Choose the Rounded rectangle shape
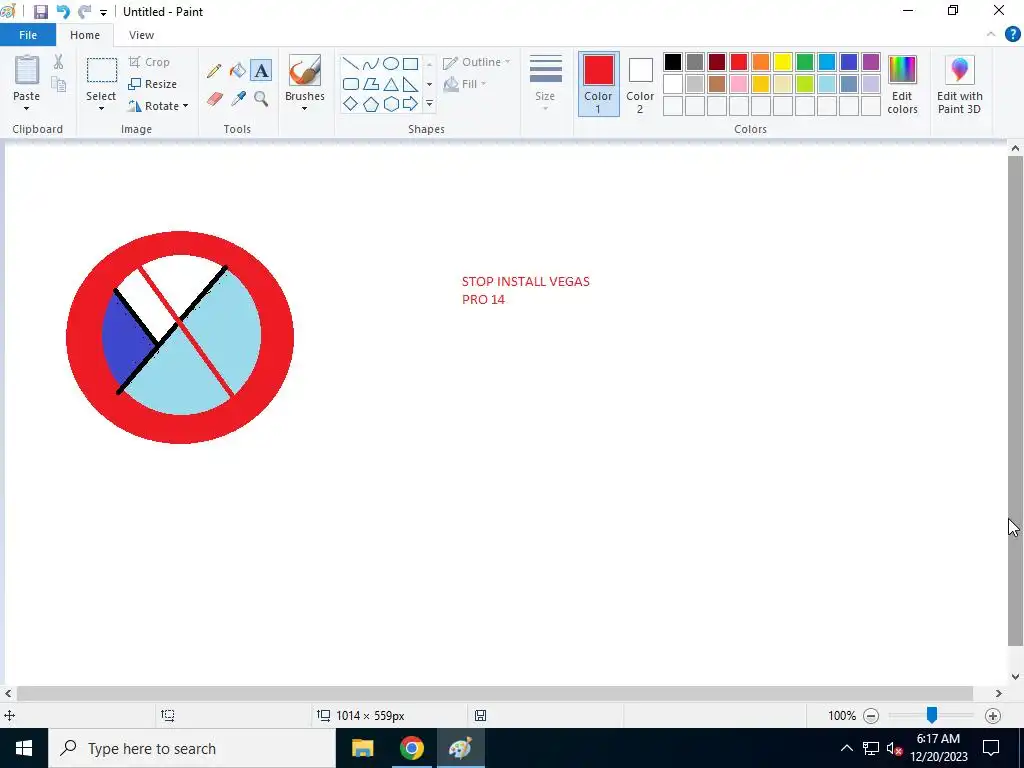 (351, 84)
